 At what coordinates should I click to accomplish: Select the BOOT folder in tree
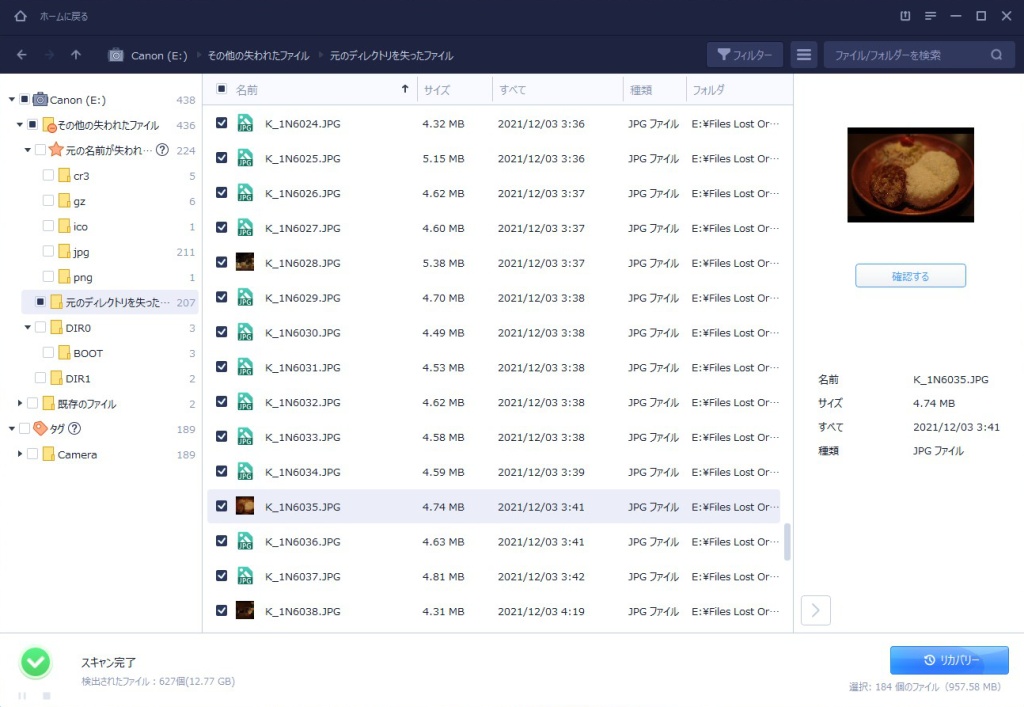tap(88, 353)
